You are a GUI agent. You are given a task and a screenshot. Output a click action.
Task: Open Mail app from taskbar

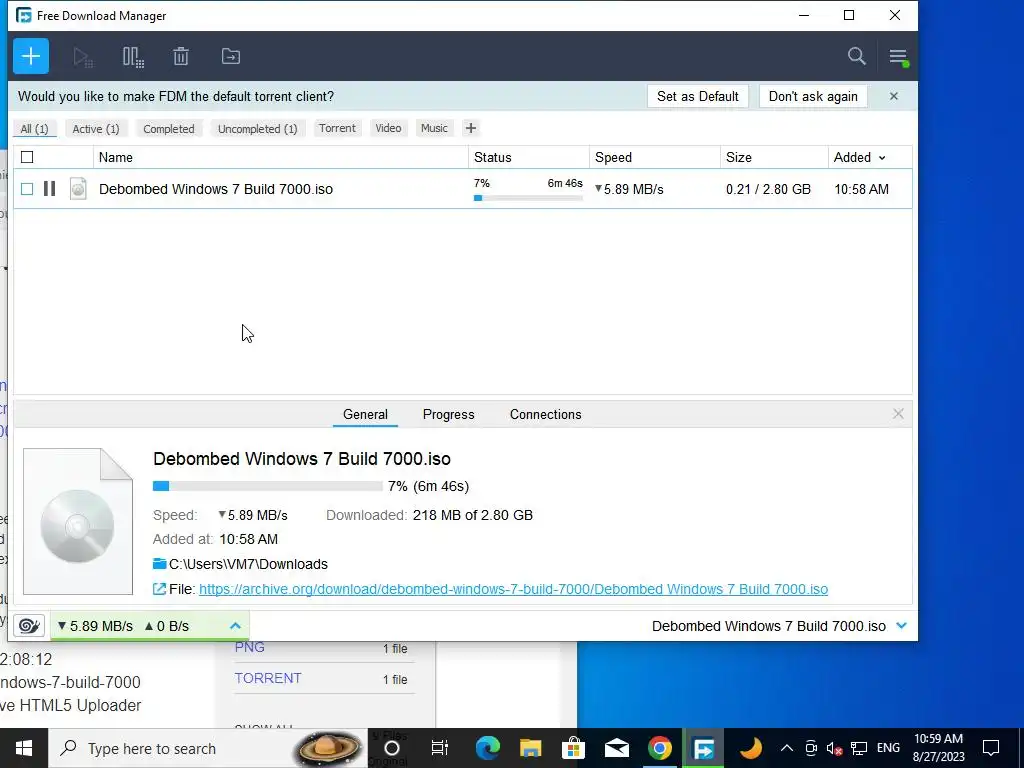[x=616, y=748]
